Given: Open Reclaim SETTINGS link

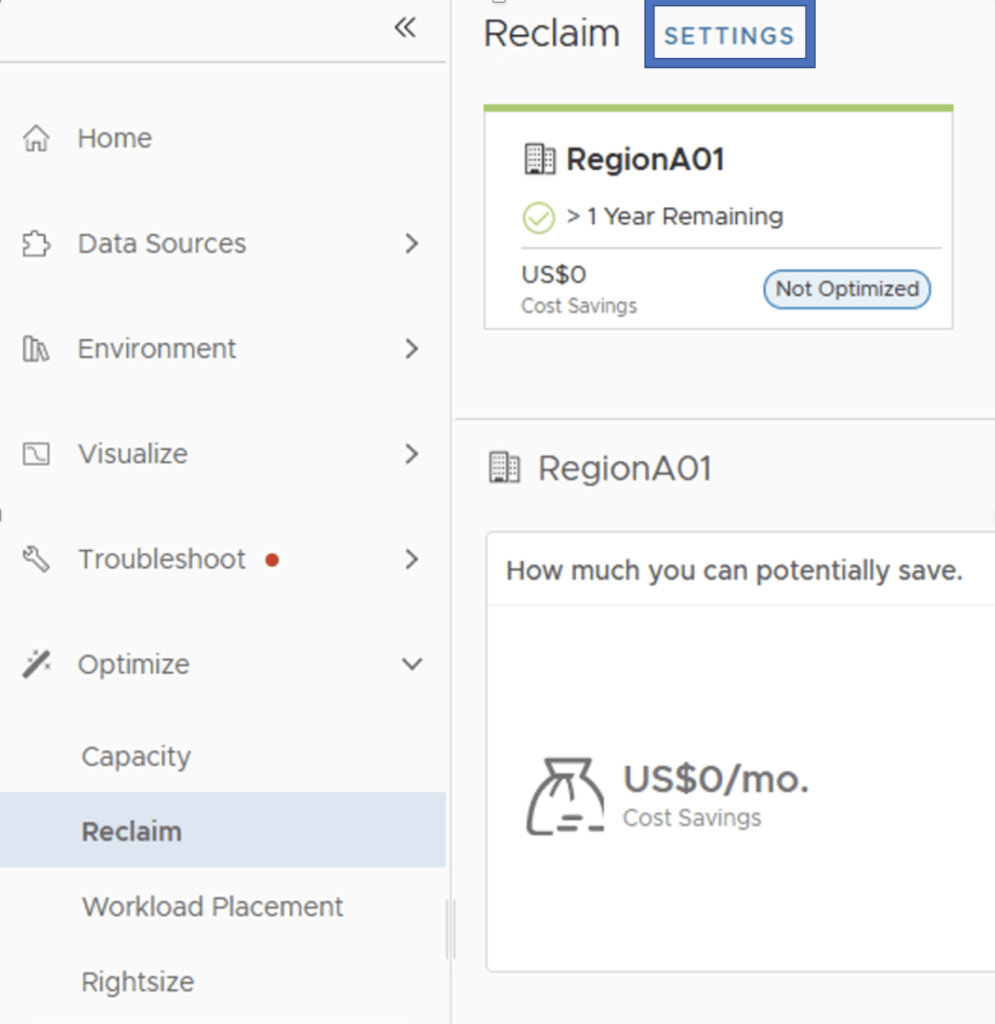Looking at the screenshot, I should (x=729, y=36).
